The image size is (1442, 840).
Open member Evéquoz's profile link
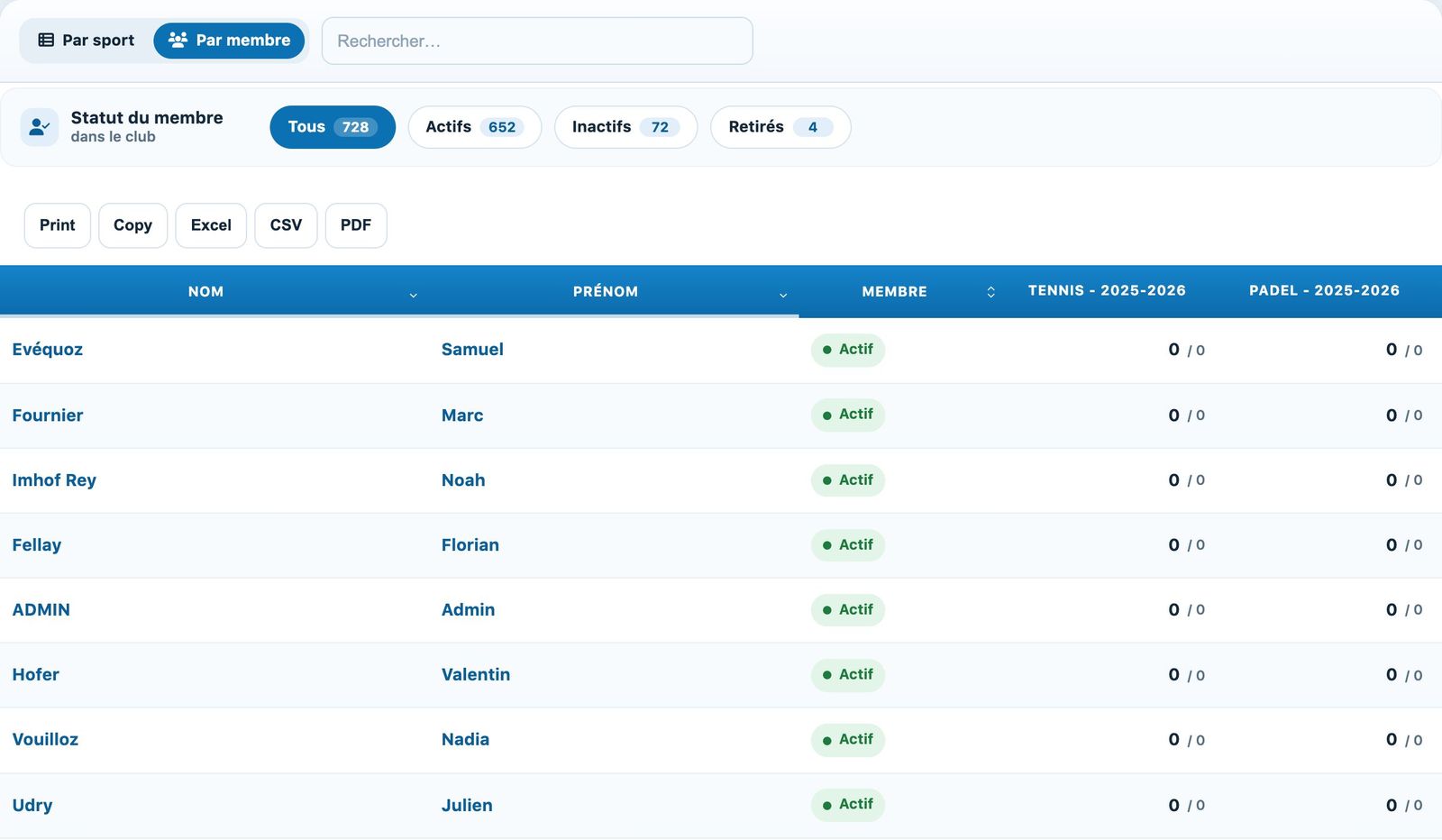(x=48, y=350)
